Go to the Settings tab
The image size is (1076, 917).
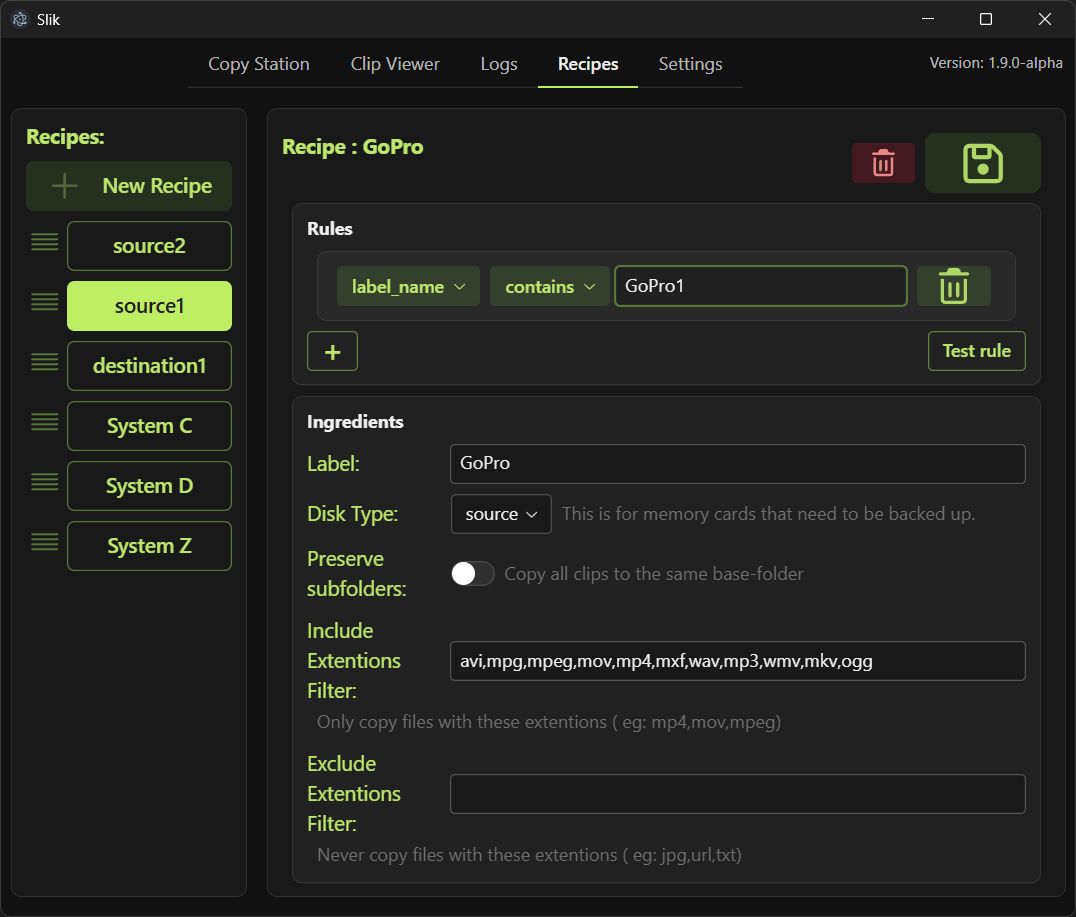(x=690, y=64)
